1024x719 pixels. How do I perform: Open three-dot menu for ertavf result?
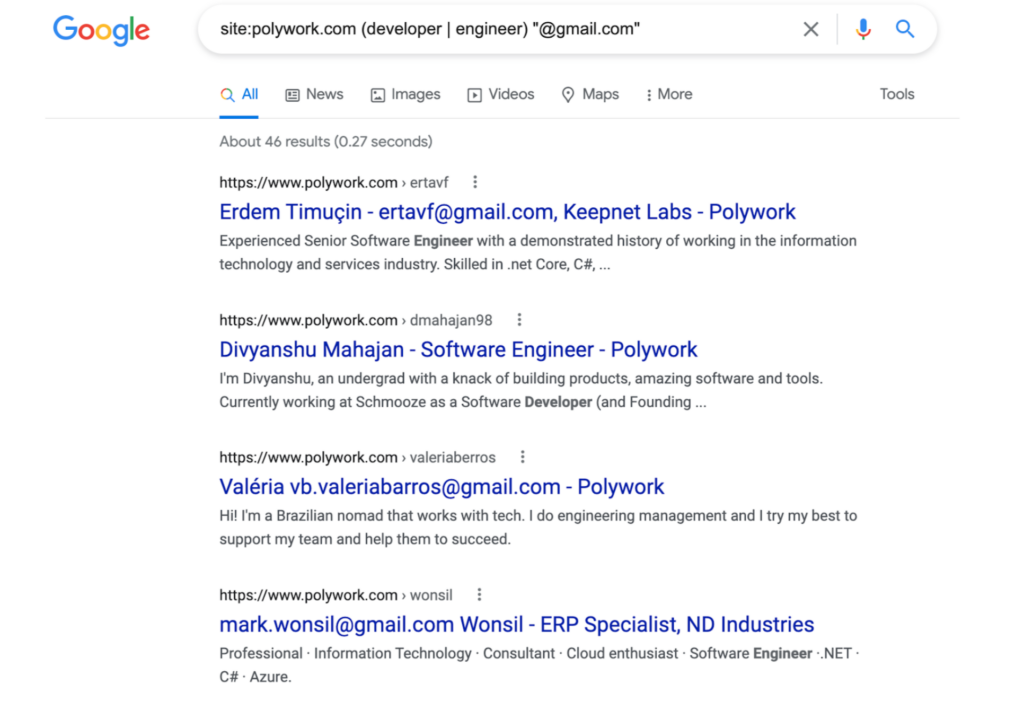pyautogui.click(x=475, y=182)
